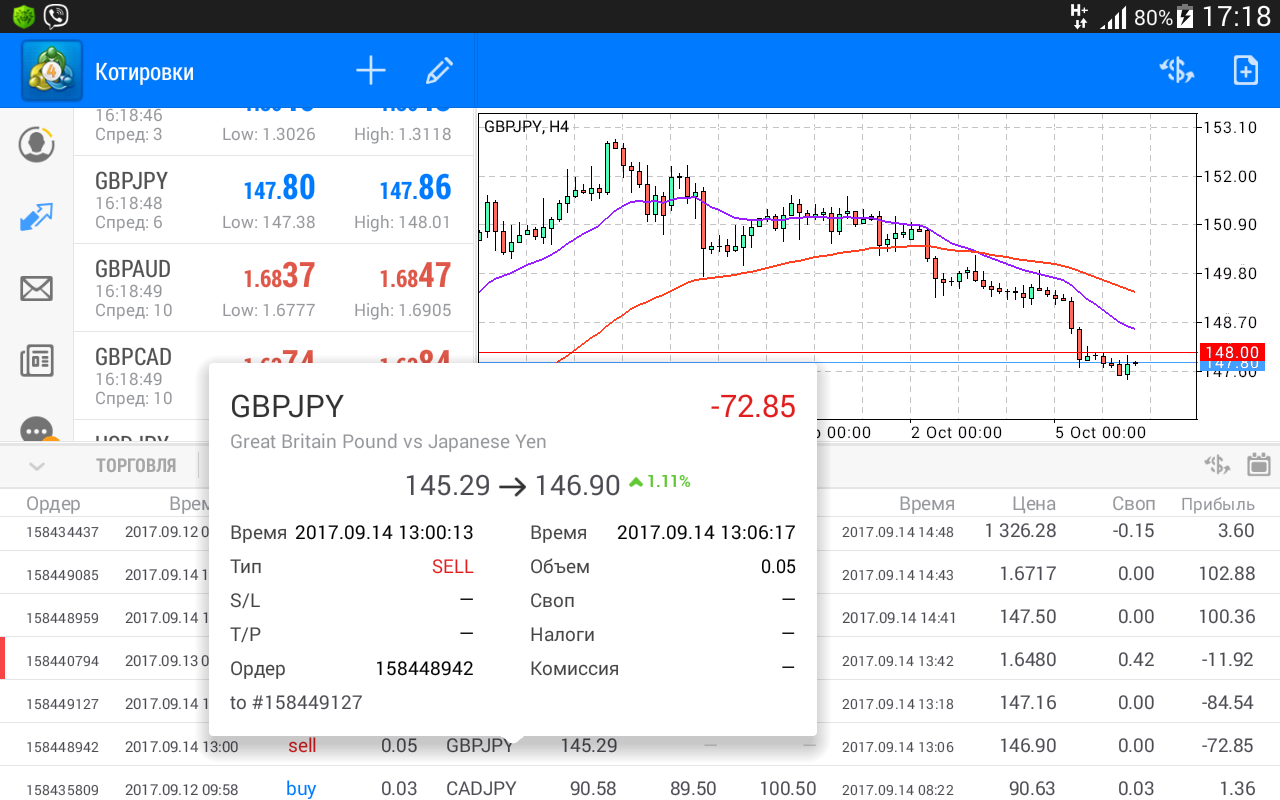The image size is (1280, 800).
Task: Select order 158440794 row
Action: 640,660
